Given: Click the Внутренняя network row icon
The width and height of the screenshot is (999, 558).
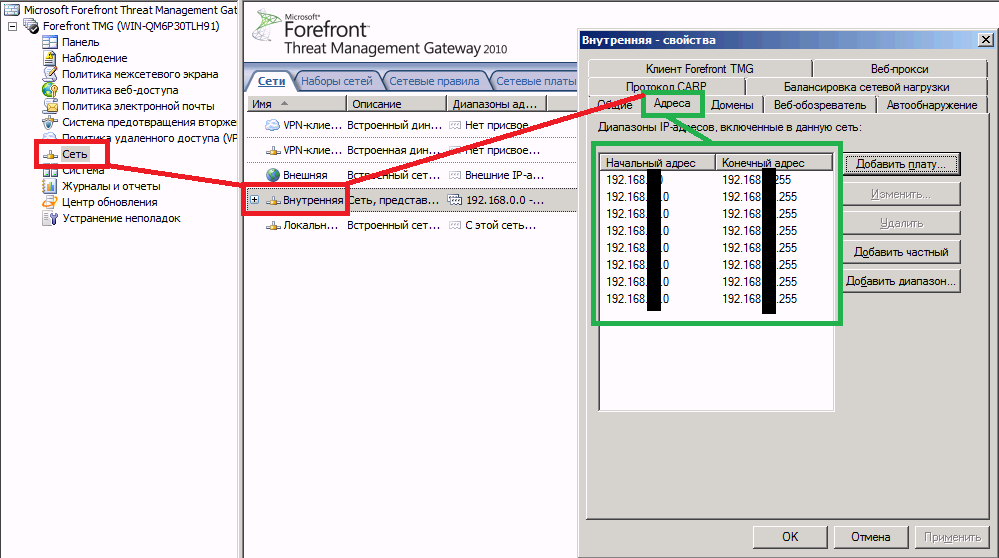Looking at the screenshot, I should pos(273,200).
